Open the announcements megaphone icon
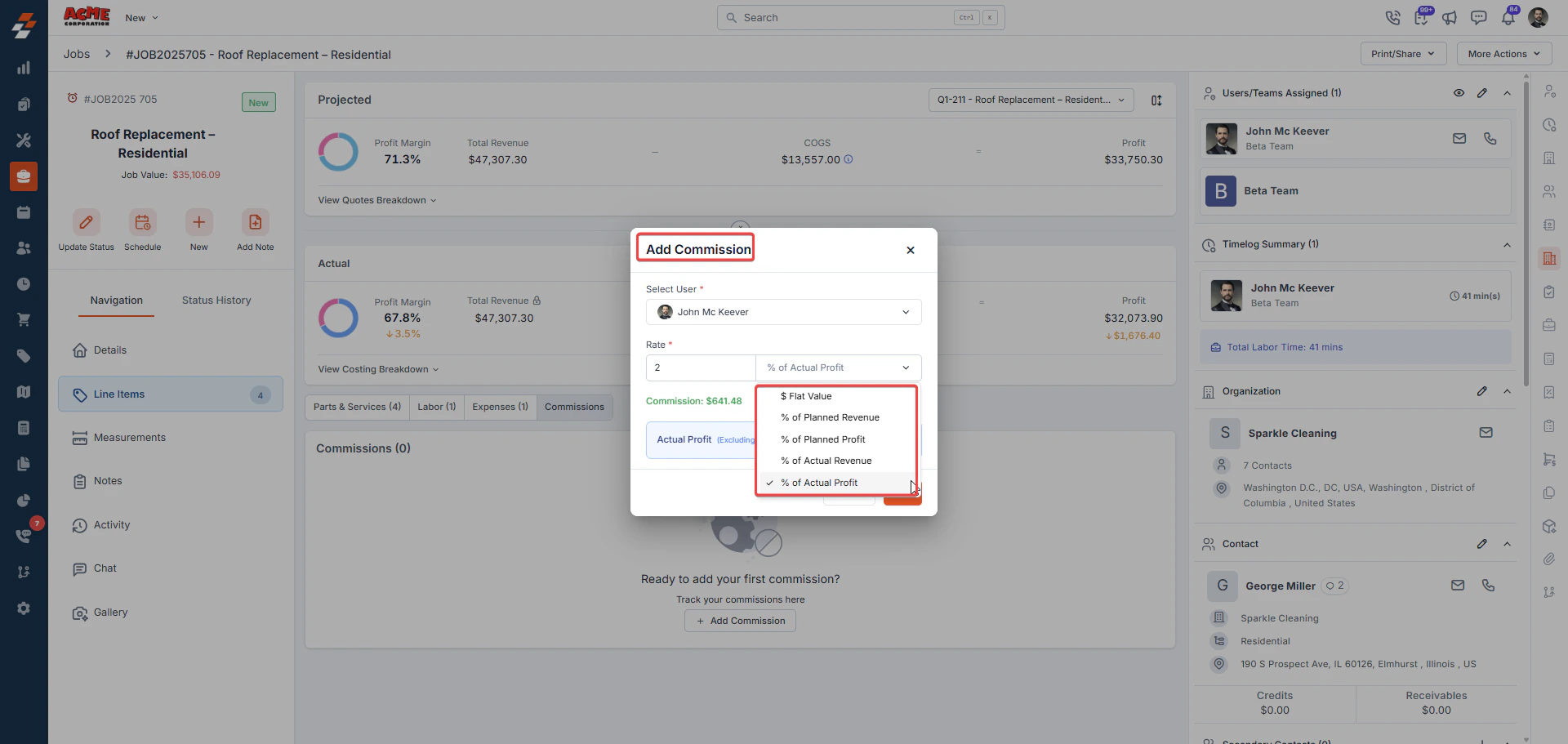 tap(1450, 17)
